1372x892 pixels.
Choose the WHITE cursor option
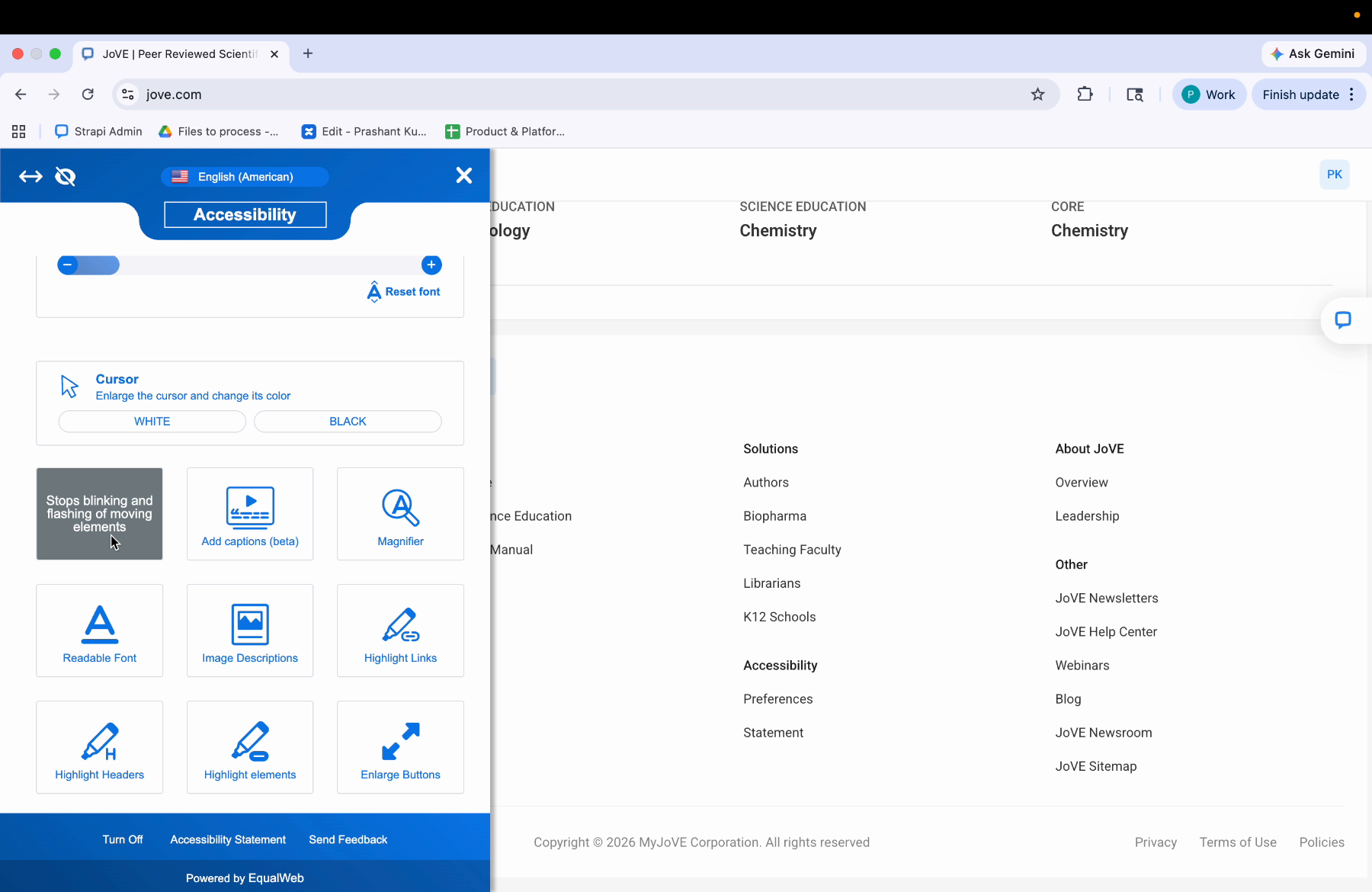point(152,422)
